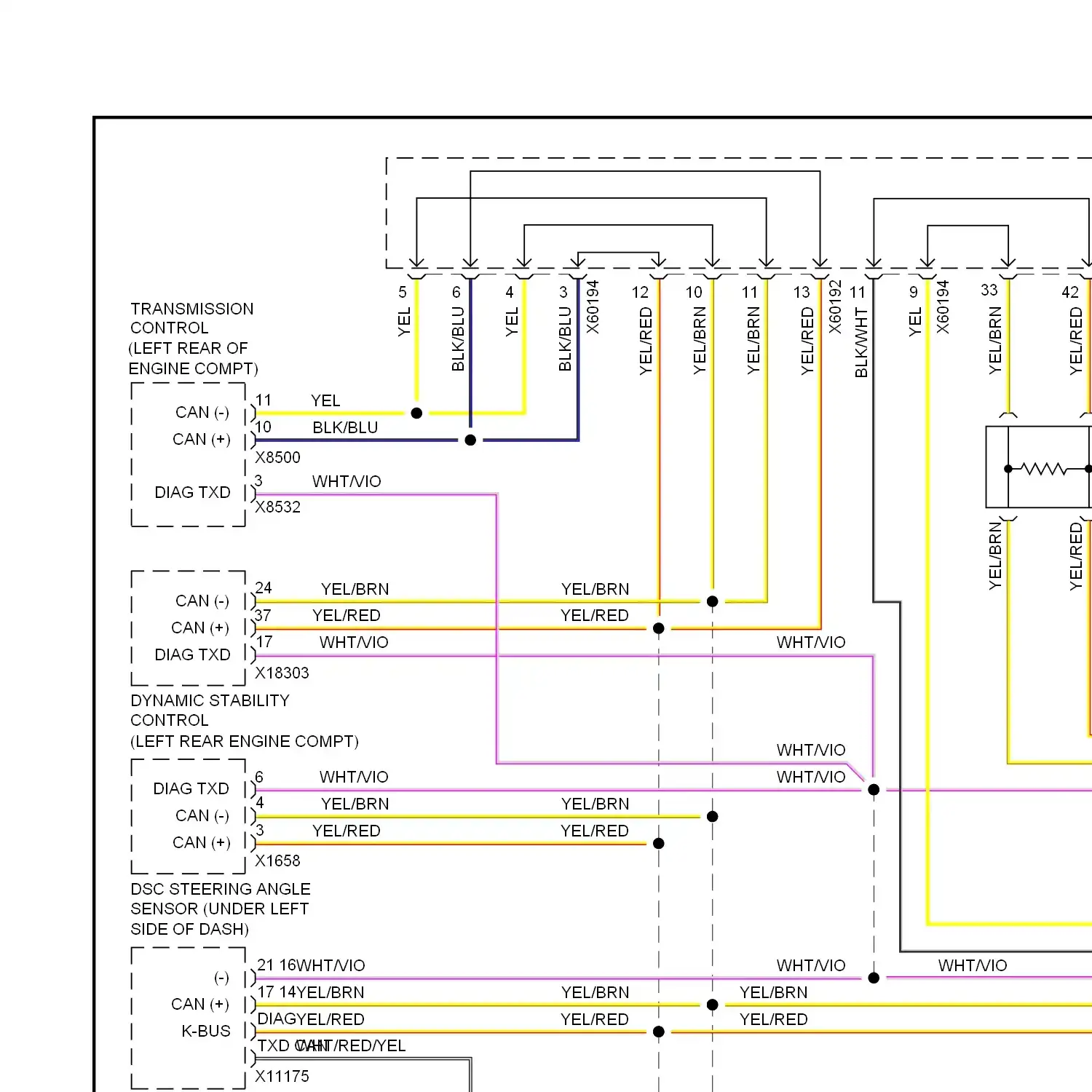Select horizontal BLK/BLU label at pin 10
Image resolution: width=1092 pixels, height=1092 pixels.
345,427
